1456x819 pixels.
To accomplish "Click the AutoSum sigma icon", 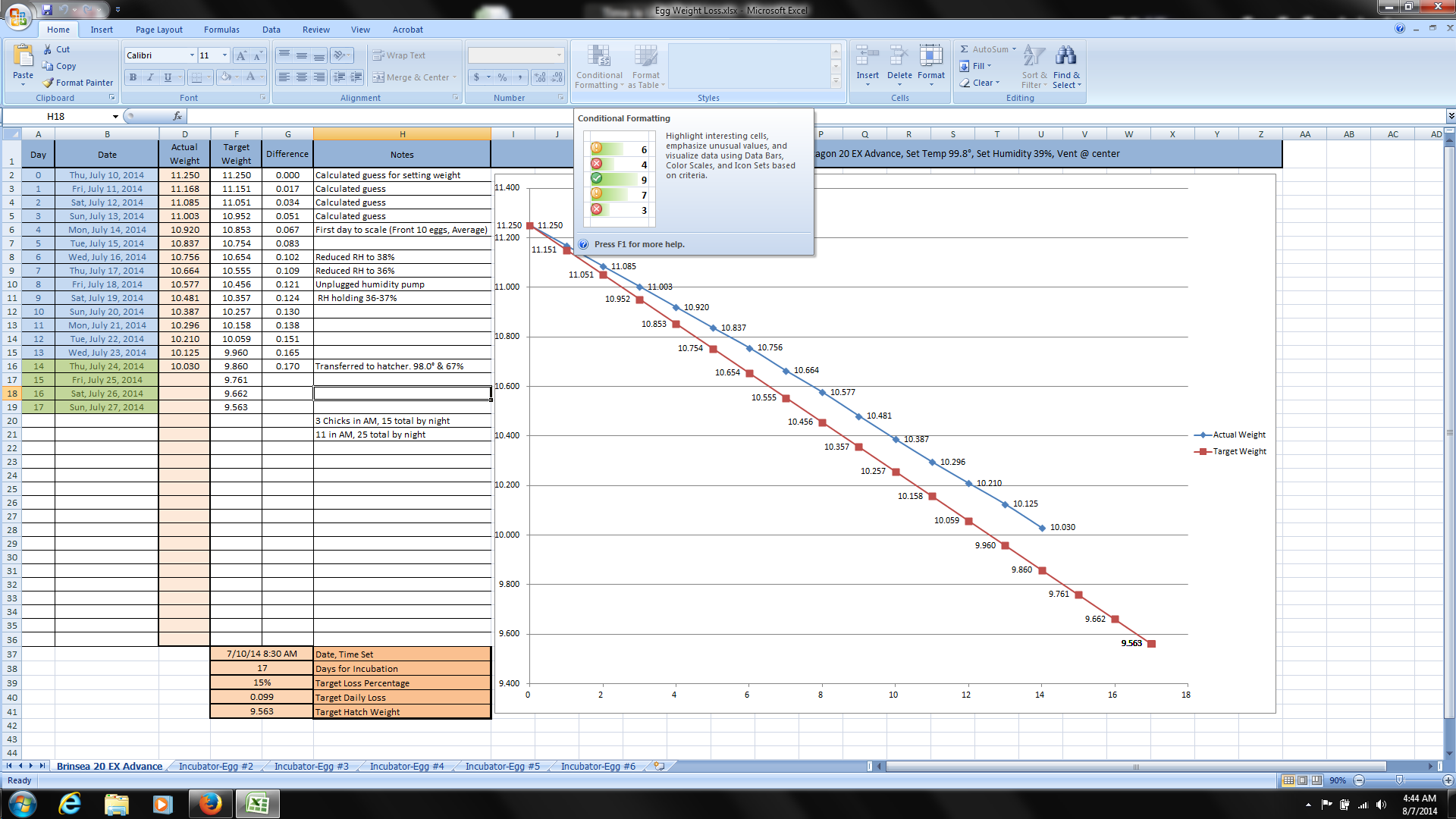I will [964, 49].
